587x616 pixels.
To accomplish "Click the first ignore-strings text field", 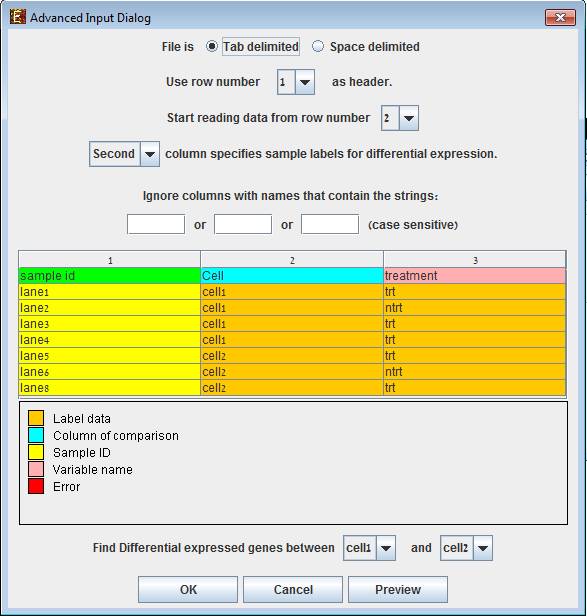I will 156,224.
